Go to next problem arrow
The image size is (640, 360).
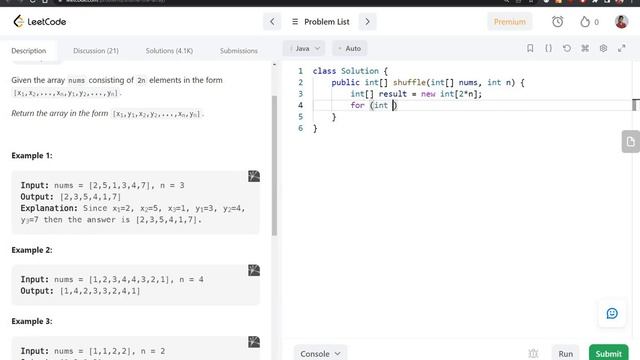[x=367, y=22]
